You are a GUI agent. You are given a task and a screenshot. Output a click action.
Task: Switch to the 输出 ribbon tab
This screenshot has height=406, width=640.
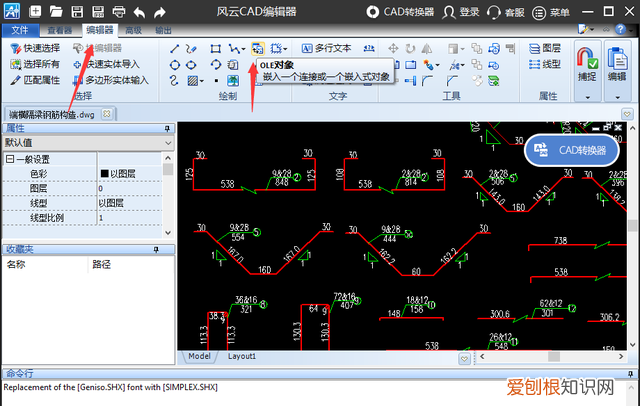(x=163, y=30)
